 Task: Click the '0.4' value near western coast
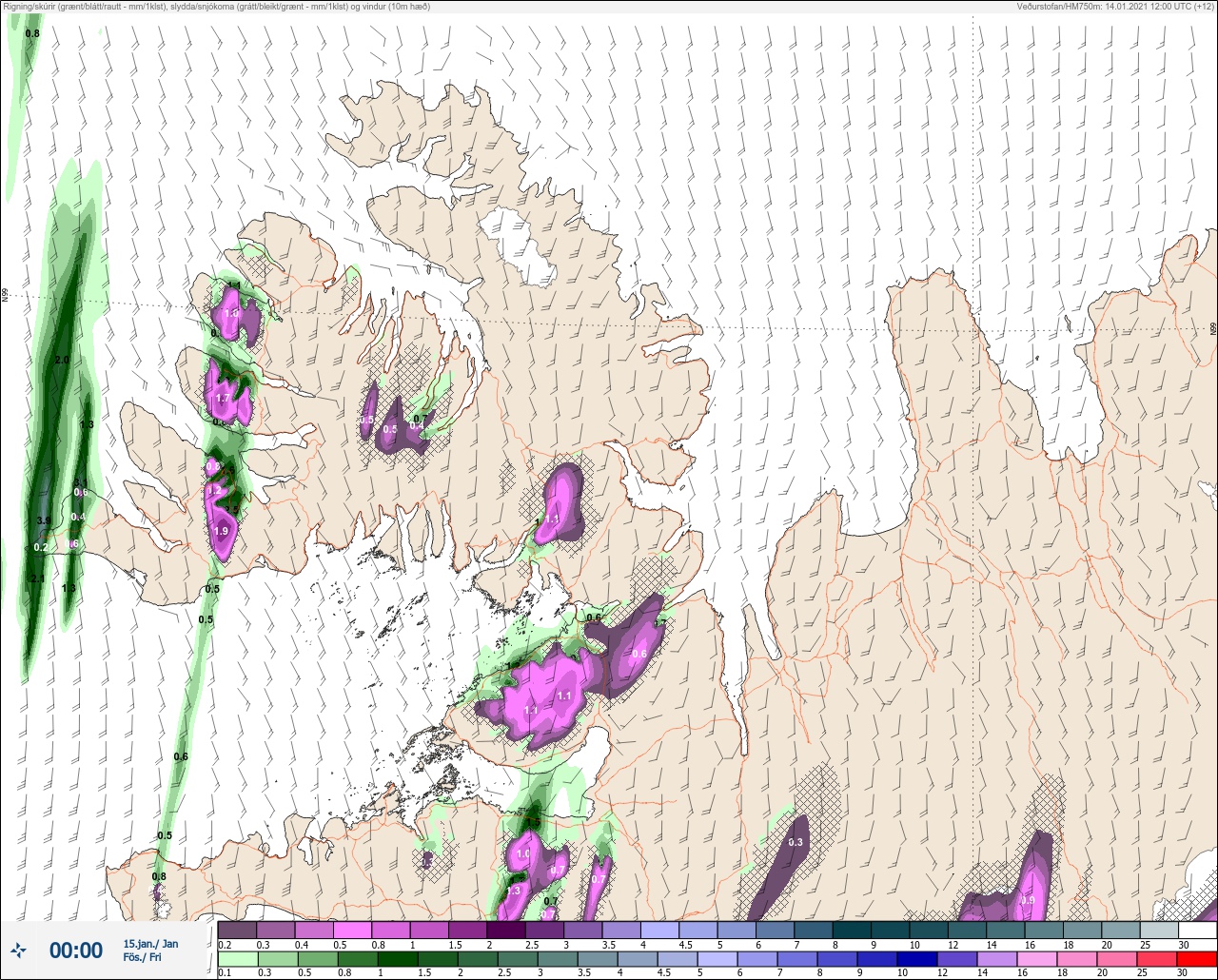pyautogui.click(x=78, y=517)
